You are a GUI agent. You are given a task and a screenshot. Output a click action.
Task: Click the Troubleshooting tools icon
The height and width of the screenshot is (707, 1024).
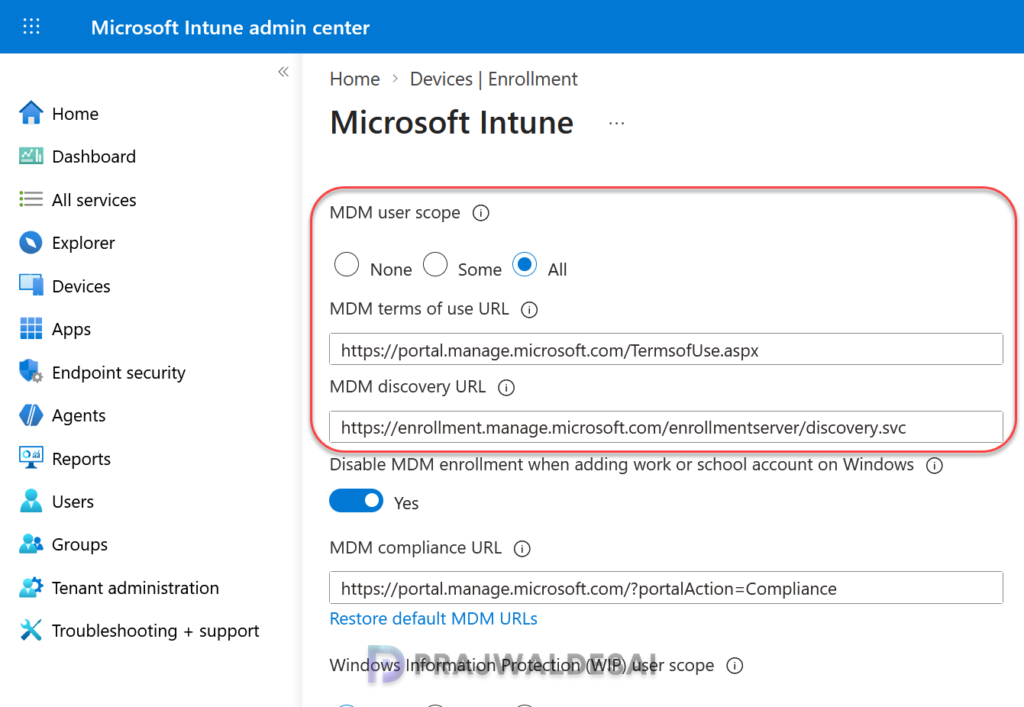tap(31, 630)
